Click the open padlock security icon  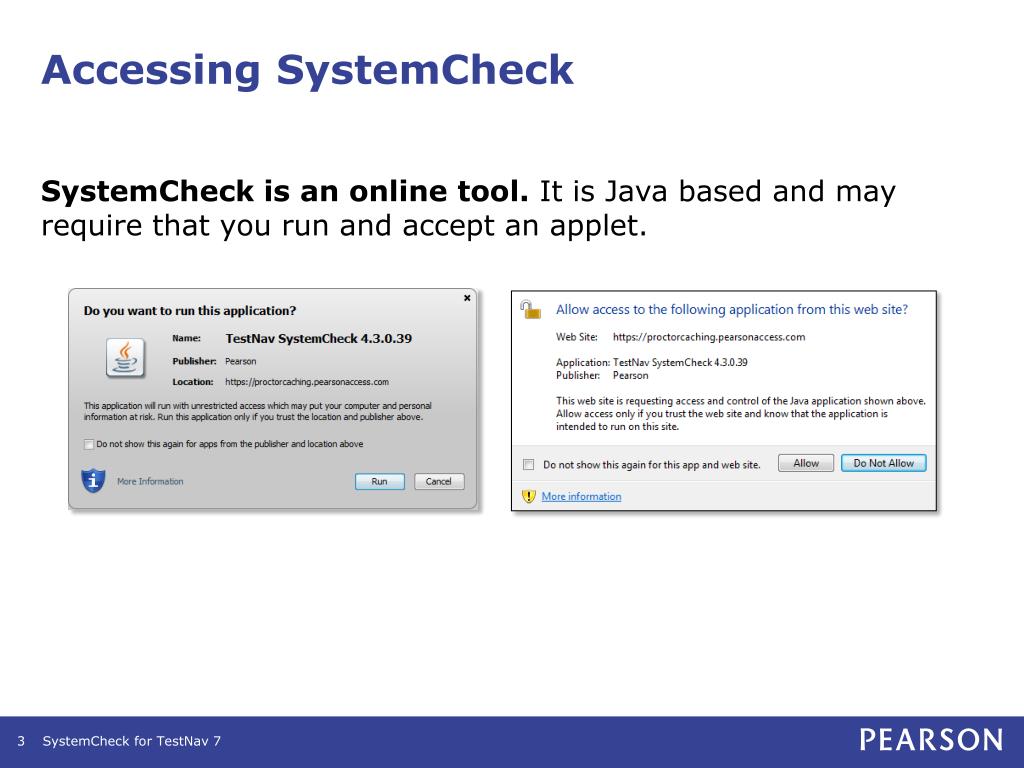pos(530,309)
